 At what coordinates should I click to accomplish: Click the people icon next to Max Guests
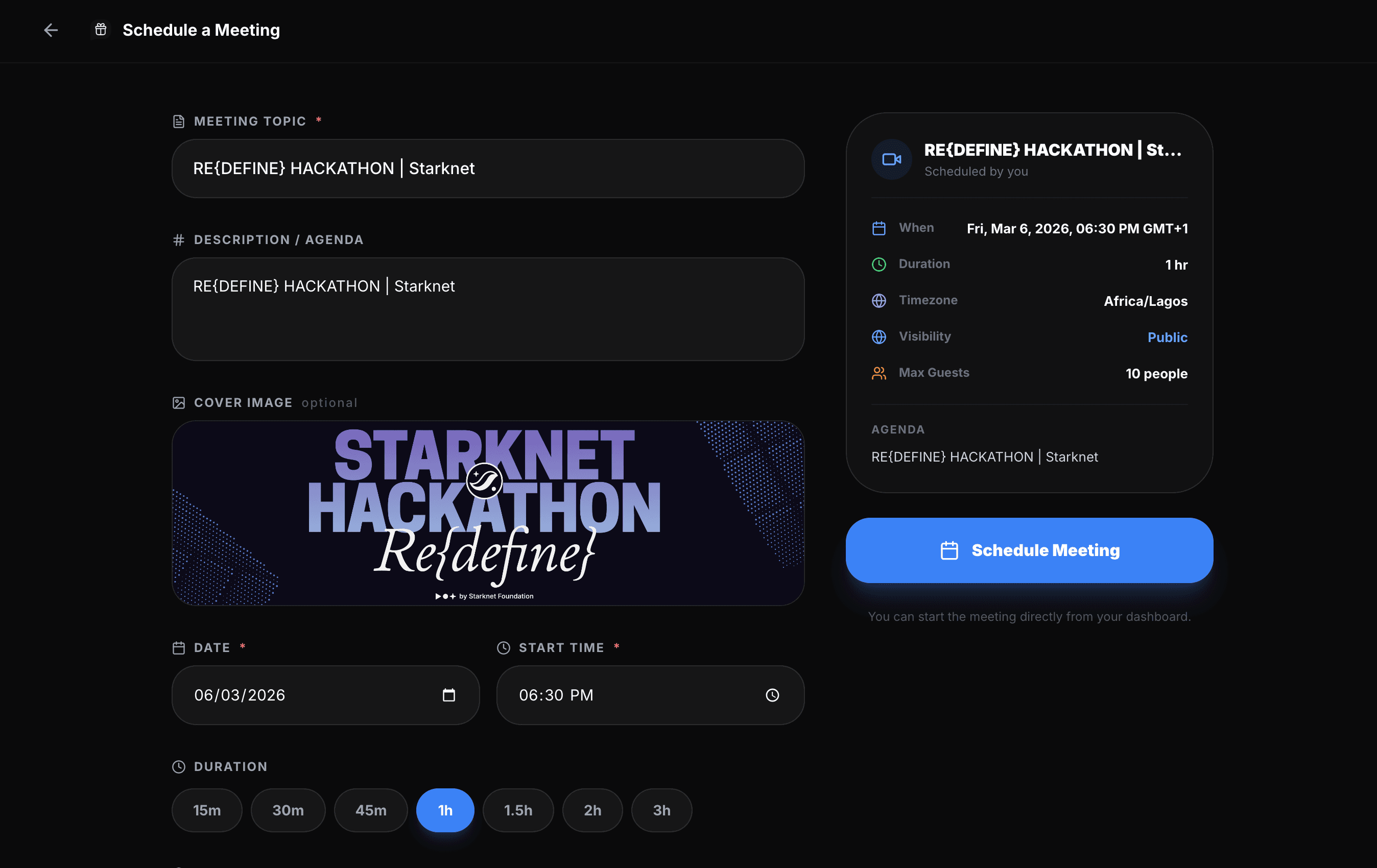click(879, 373)
